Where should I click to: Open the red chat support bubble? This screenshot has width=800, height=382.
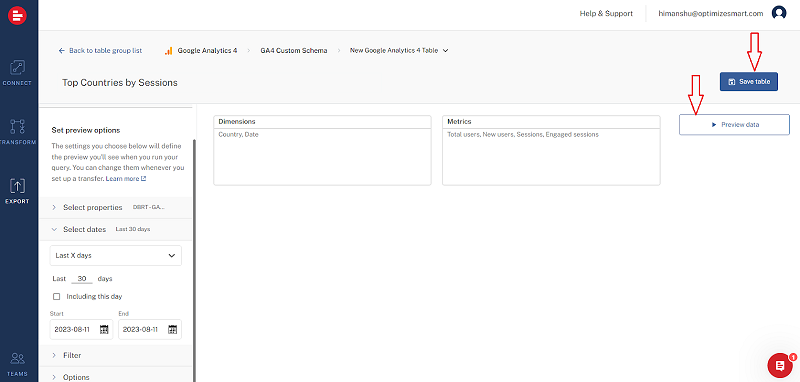point(780,365)
